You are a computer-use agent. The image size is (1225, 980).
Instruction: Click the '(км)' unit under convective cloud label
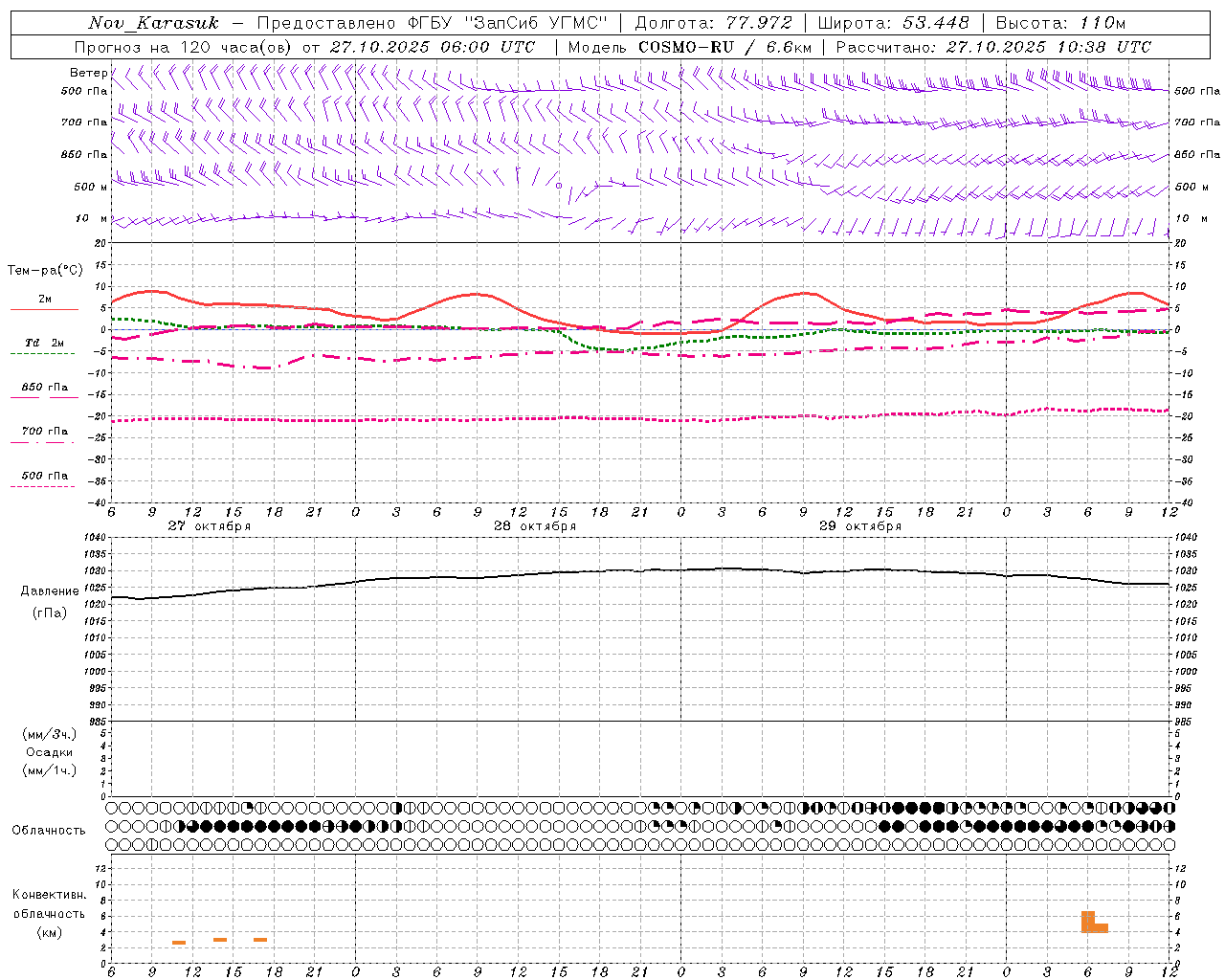[x=50, y=932]
